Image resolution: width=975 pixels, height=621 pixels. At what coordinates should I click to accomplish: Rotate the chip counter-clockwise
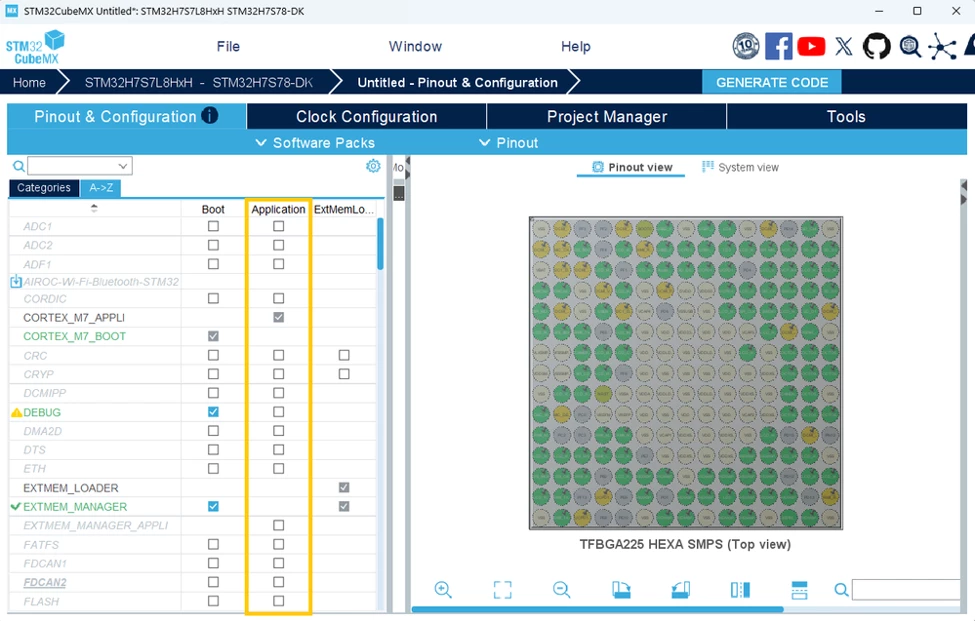(681, 589)
